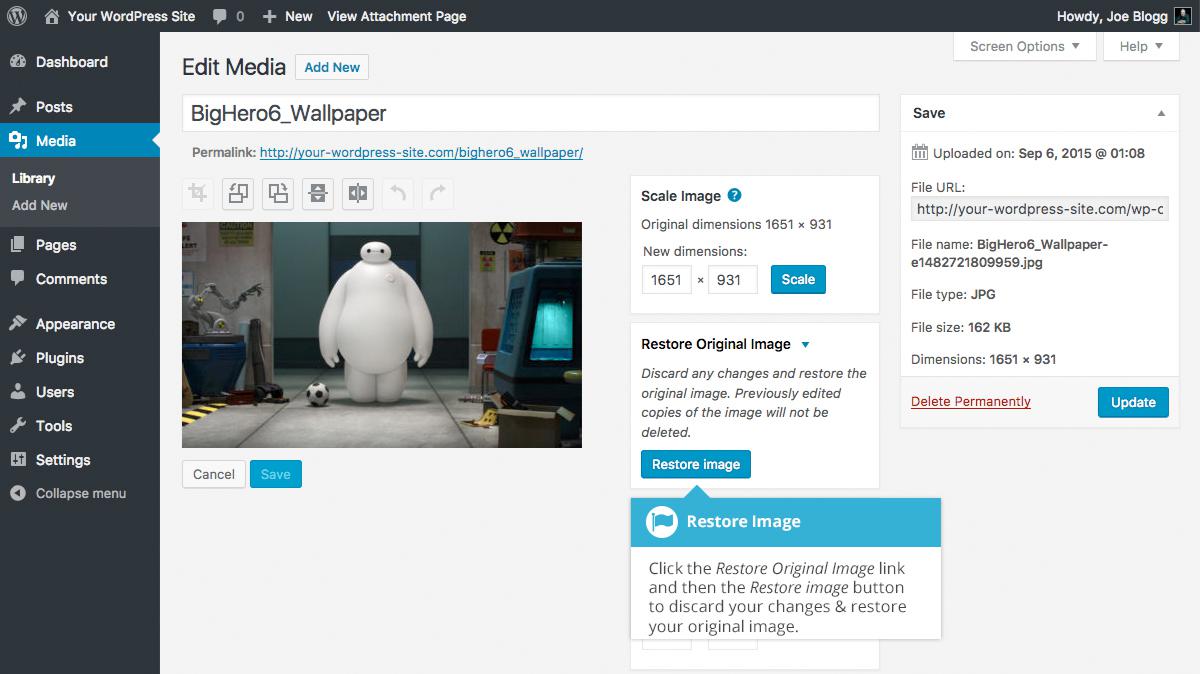
Task: Cancel the image editing
Action: (x=214, y=474)
